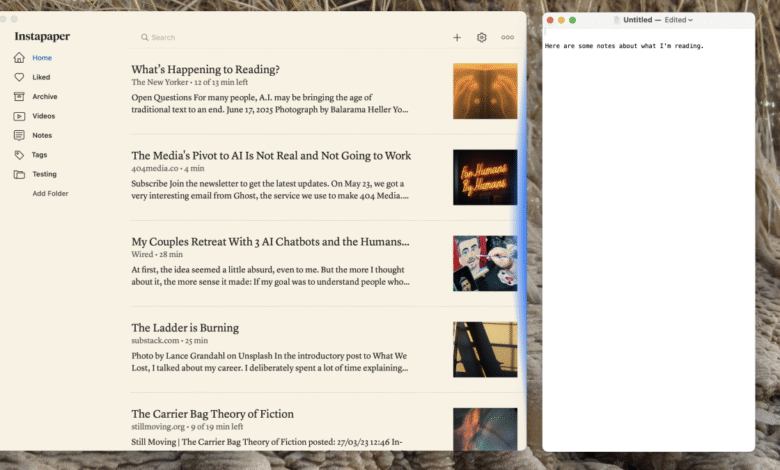780x470 pixels.
Task: Click the excerpt 'At first, the idea seemed'
Action: (271, 276)
